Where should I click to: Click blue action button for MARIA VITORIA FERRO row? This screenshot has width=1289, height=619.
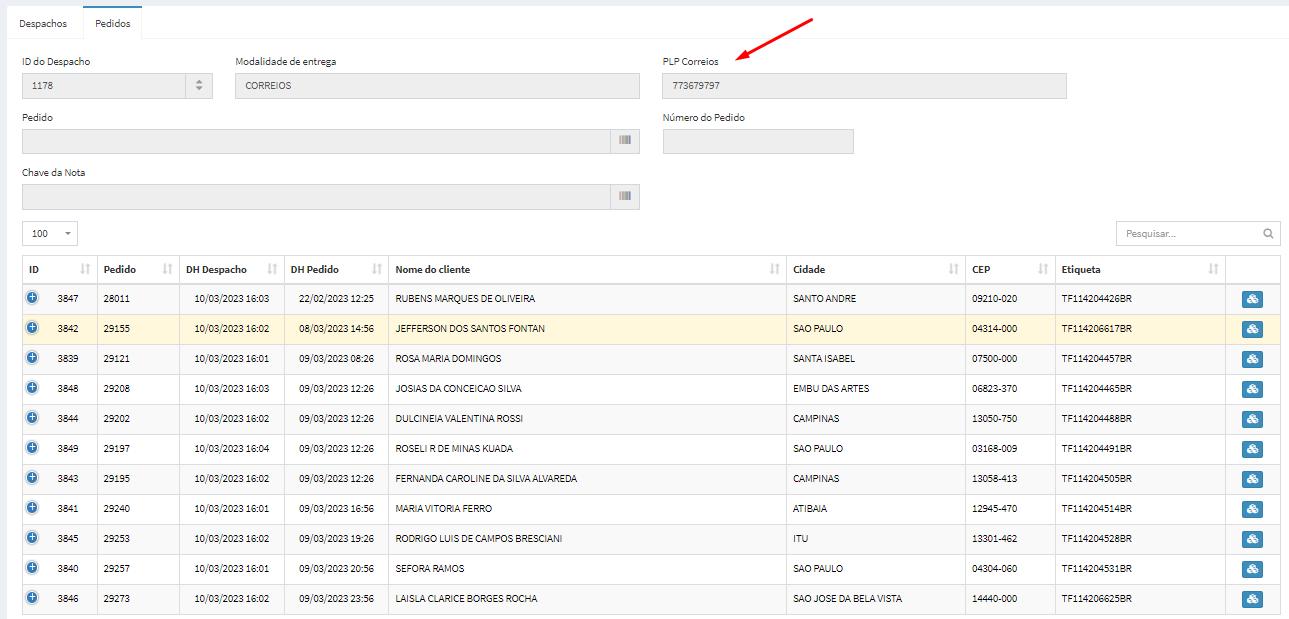1252,510
